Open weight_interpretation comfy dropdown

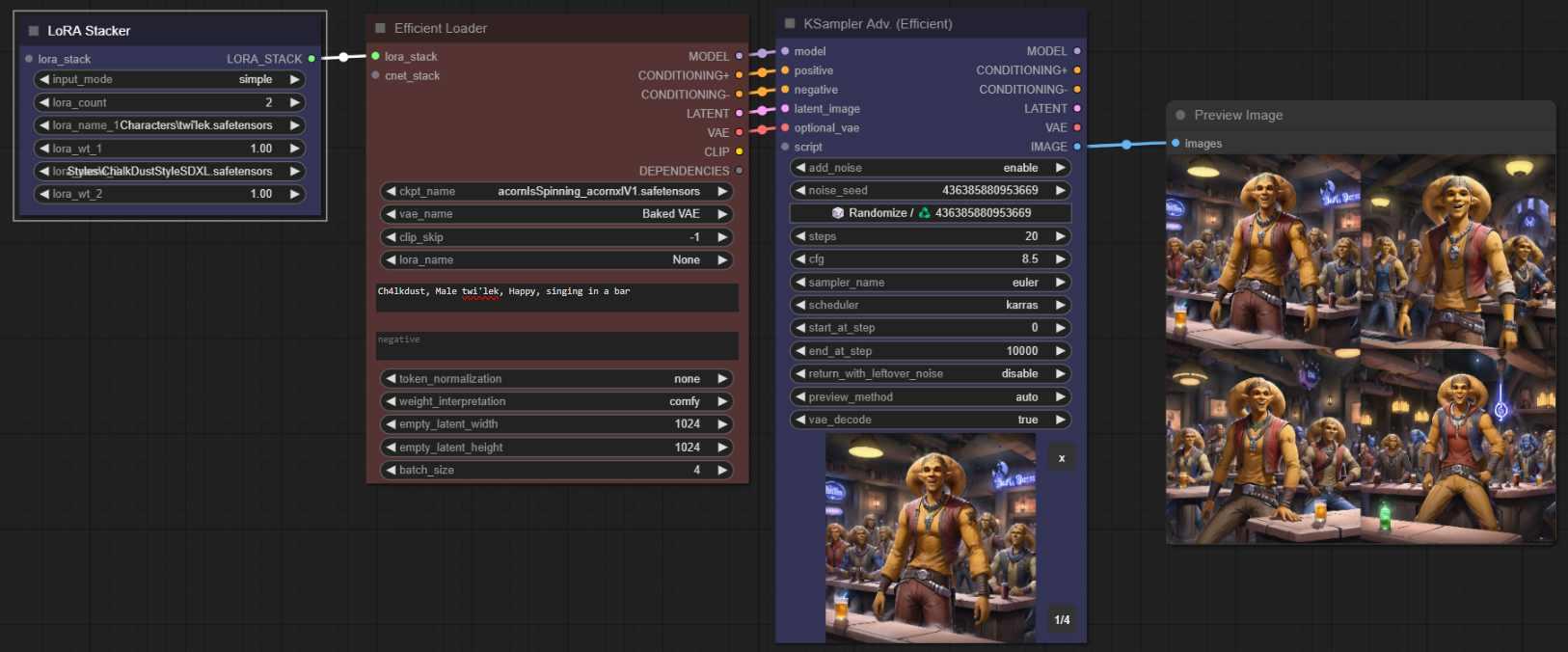pos(556,401)
